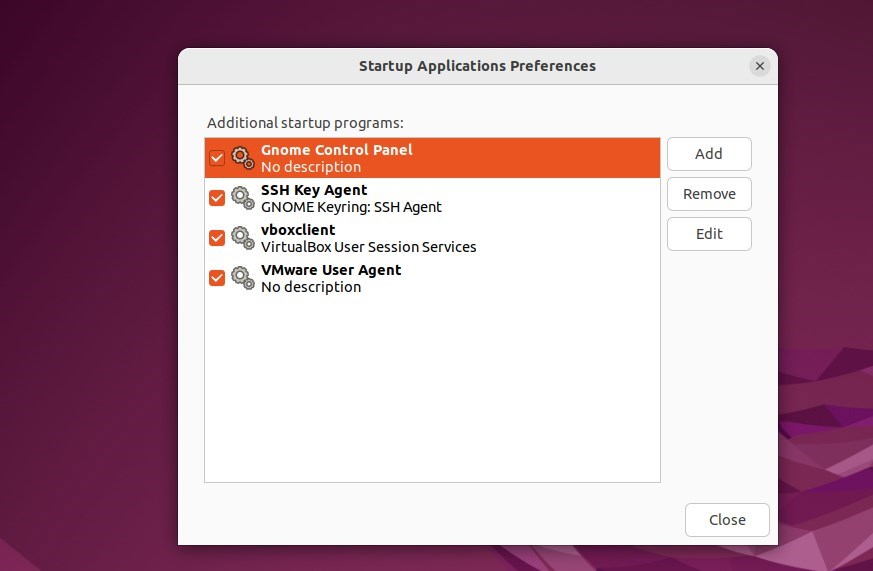This screenshot has height=571, width=873.
Task: Click the "GNOME Keyring: SSH Agent" description text
Action: [351, 207]
